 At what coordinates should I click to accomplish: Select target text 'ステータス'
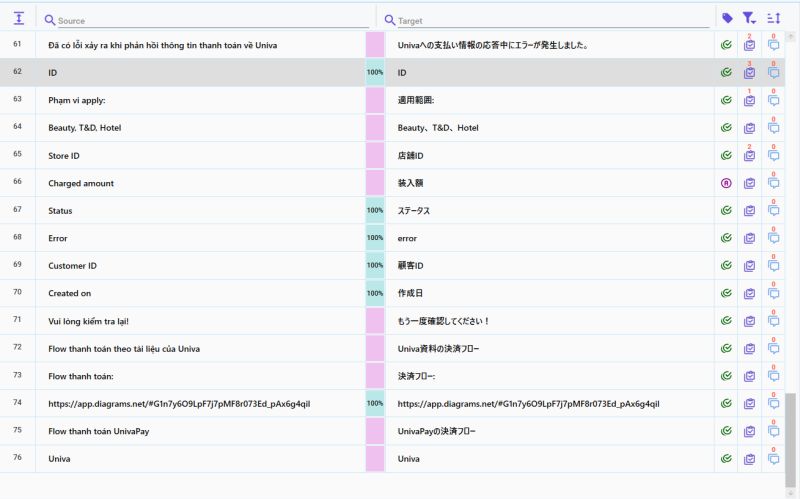[x=414, y=211]
